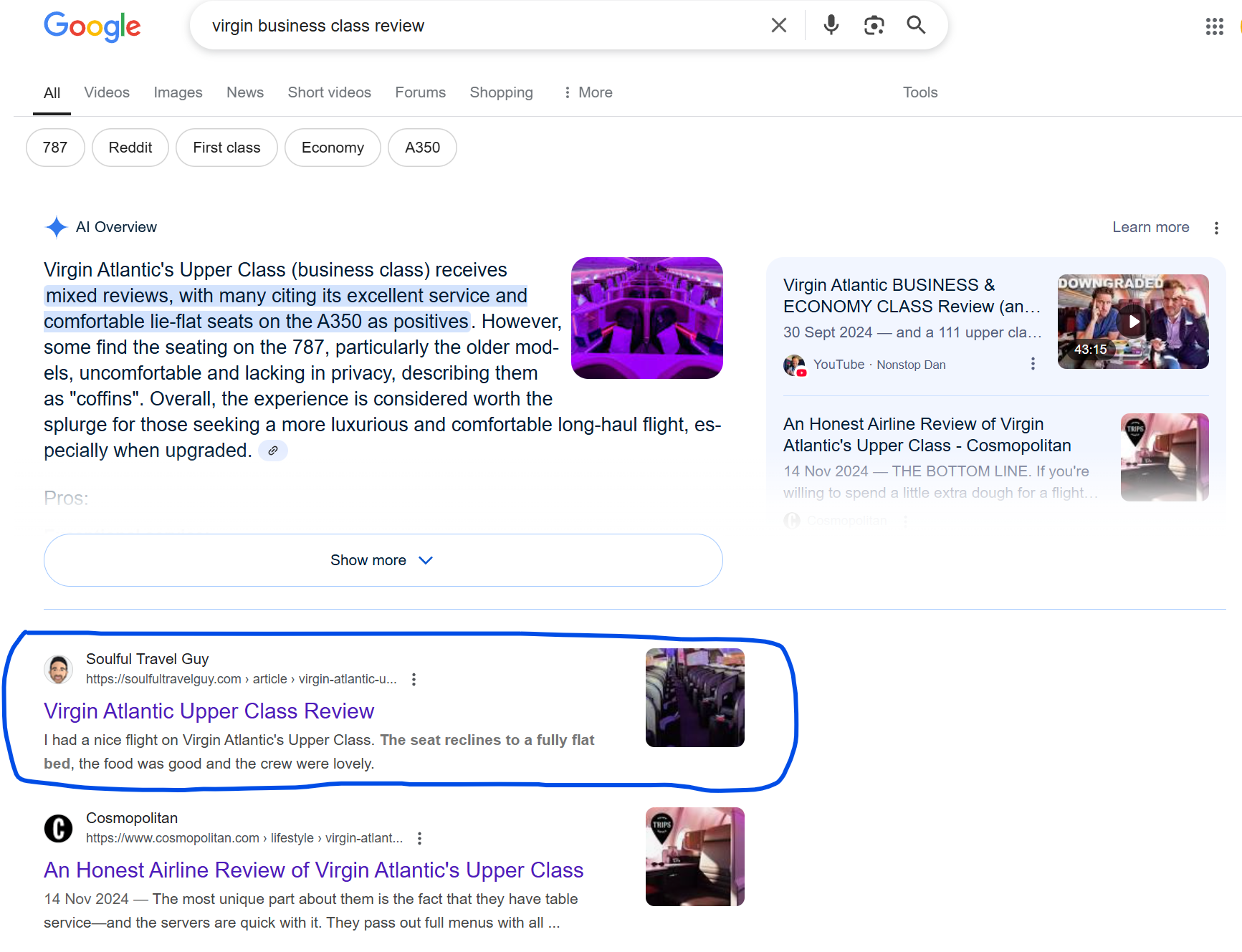Filter results with the Reddit chip
1242x952 pixels.
130,148
